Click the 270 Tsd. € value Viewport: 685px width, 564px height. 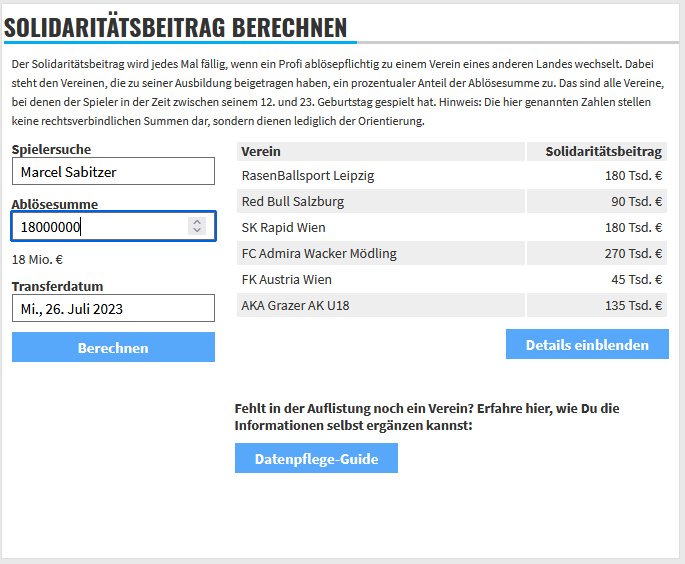633,253
